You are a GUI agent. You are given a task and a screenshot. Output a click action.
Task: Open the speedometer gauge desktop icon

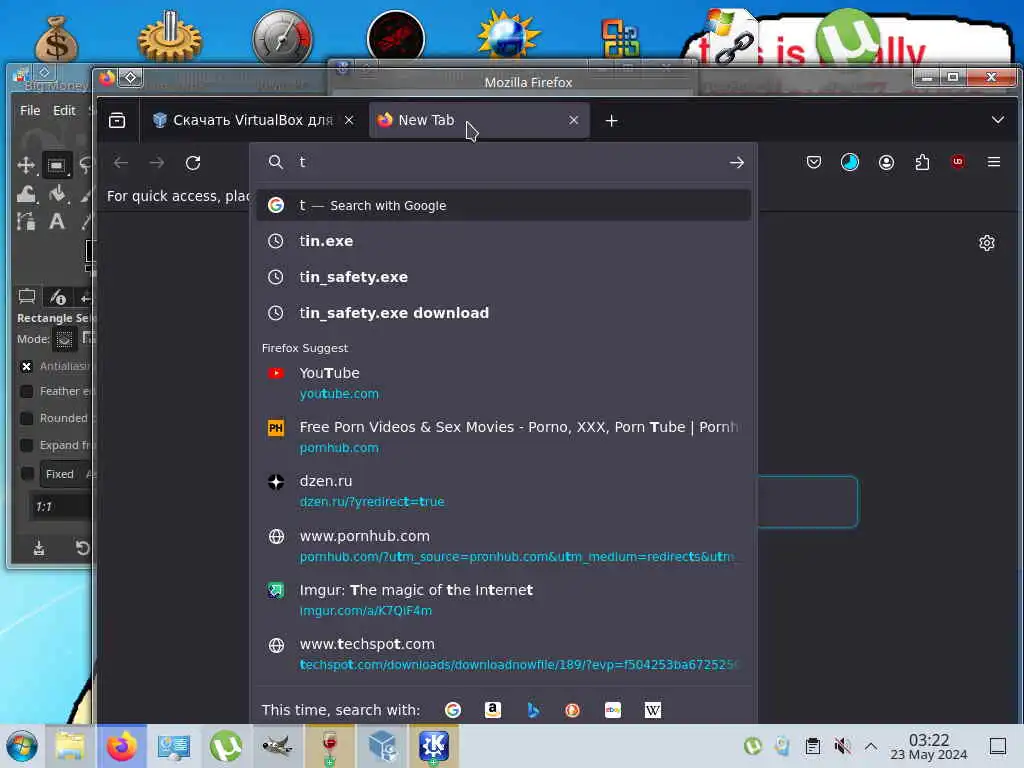pos(282,37)
